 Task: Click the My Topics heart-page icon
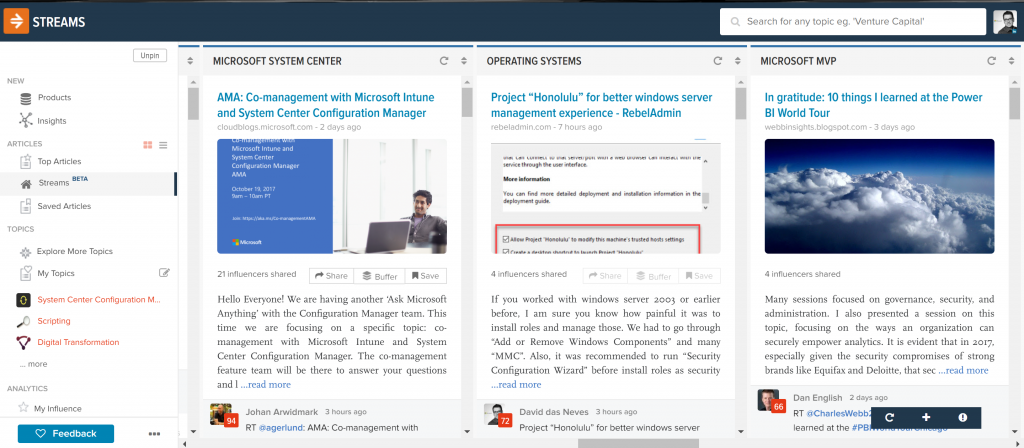25,273
